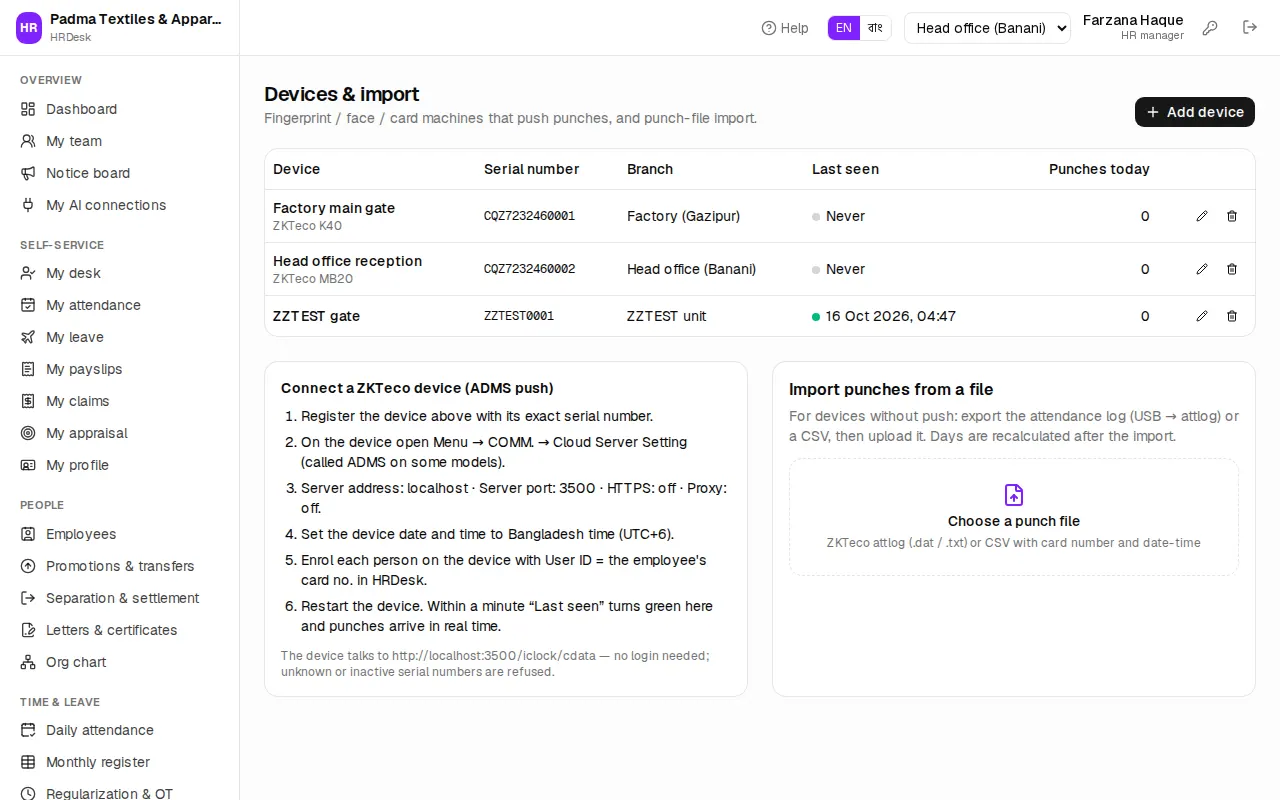Click the Farzana Haque user name
The height and width of the screenshot is (800, 1280).
1133,20
